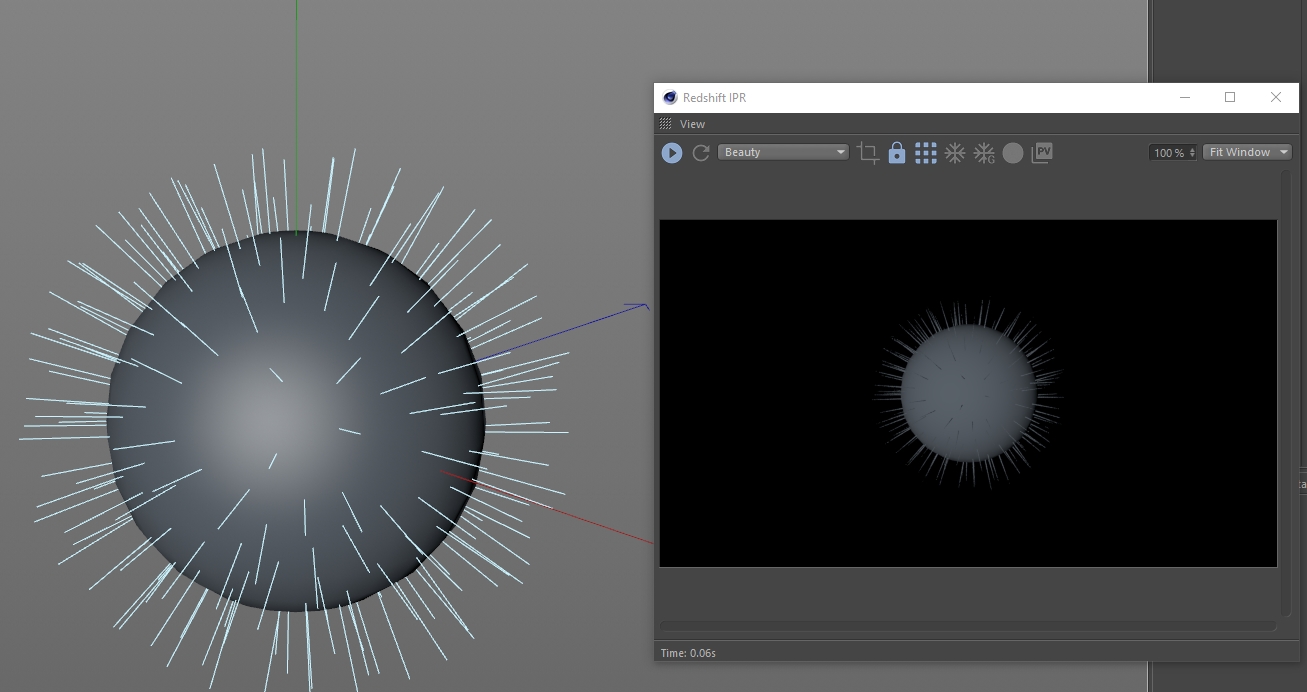Expand the Fit Window dropdown

[1247, 152]
